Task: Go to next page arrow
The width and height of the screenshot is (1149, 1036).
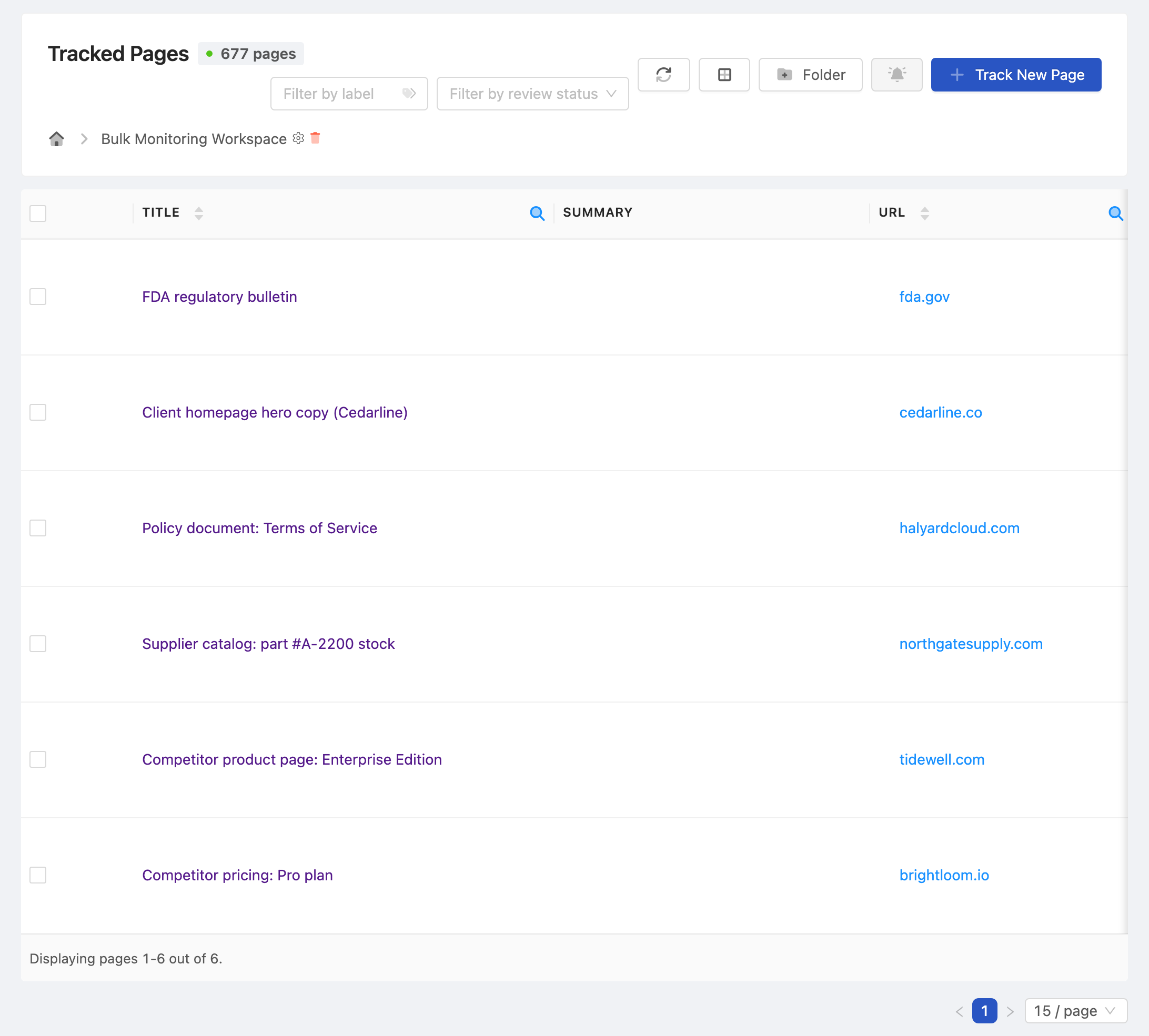Action: 1010,1011
